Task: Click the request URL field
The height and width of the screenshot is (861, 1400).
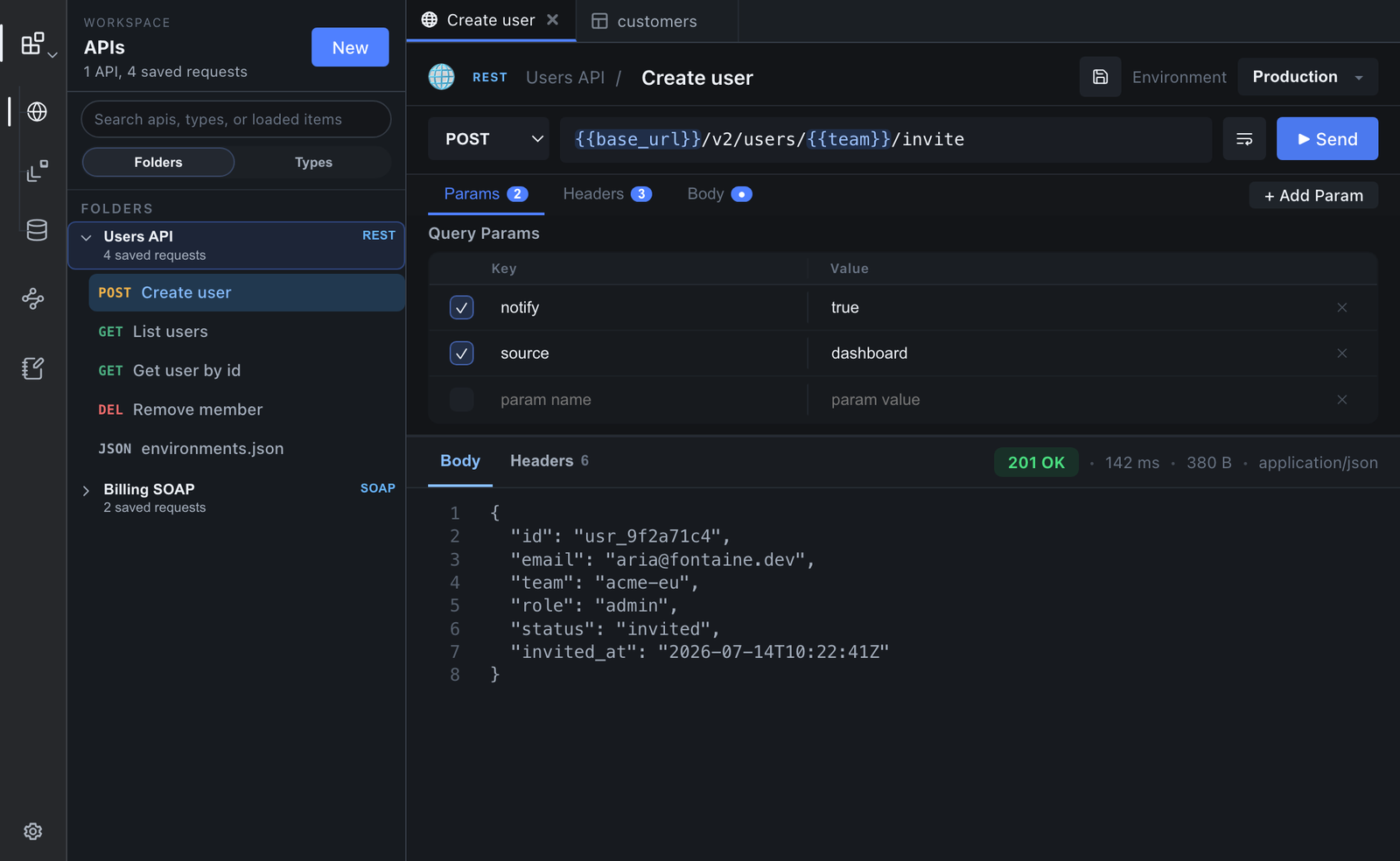Action: click(x=885, y=139)
